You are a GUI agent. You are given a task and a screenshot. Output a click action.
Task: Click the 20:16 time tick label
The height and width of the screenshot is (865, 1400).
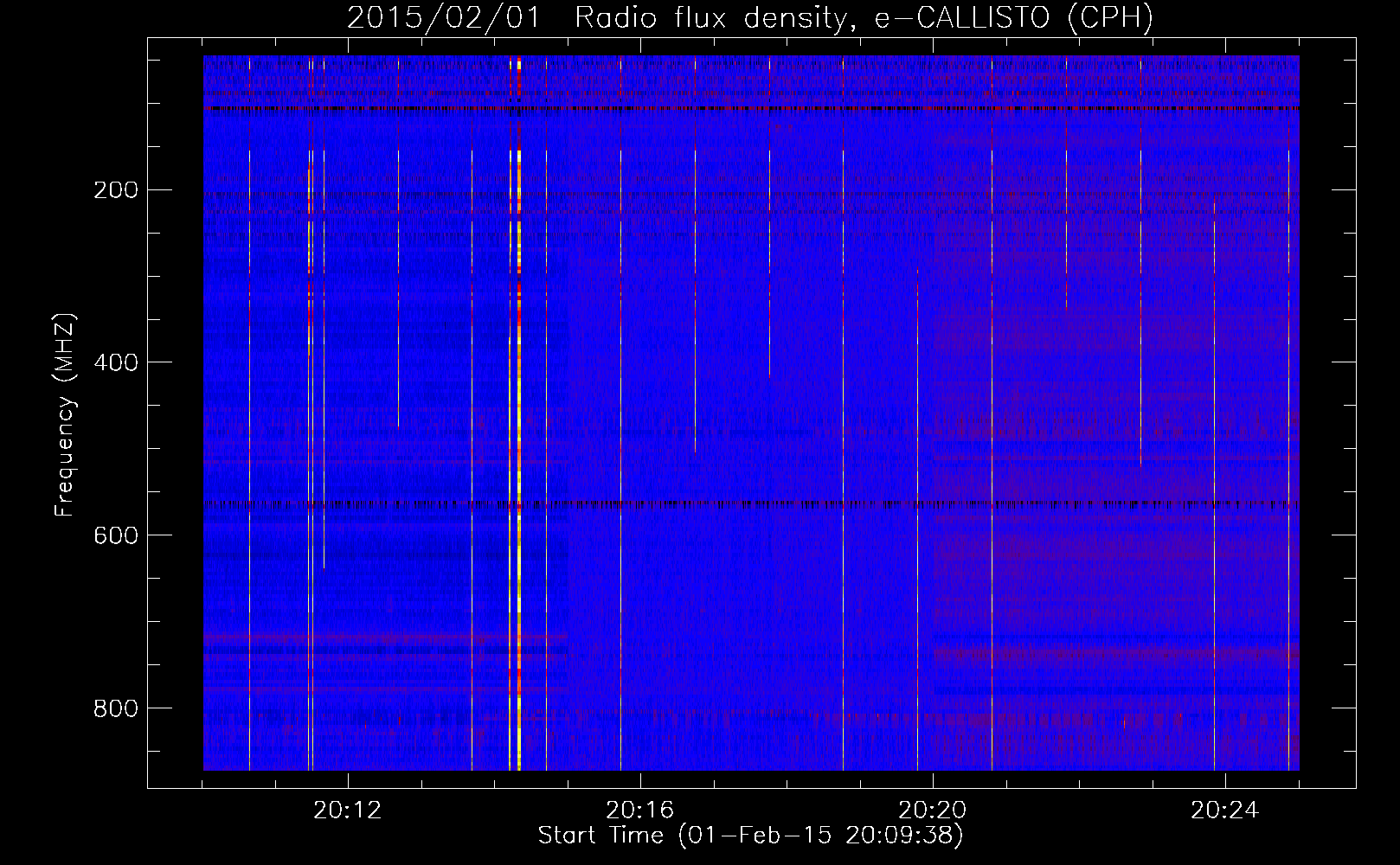[x=640, y=811]
